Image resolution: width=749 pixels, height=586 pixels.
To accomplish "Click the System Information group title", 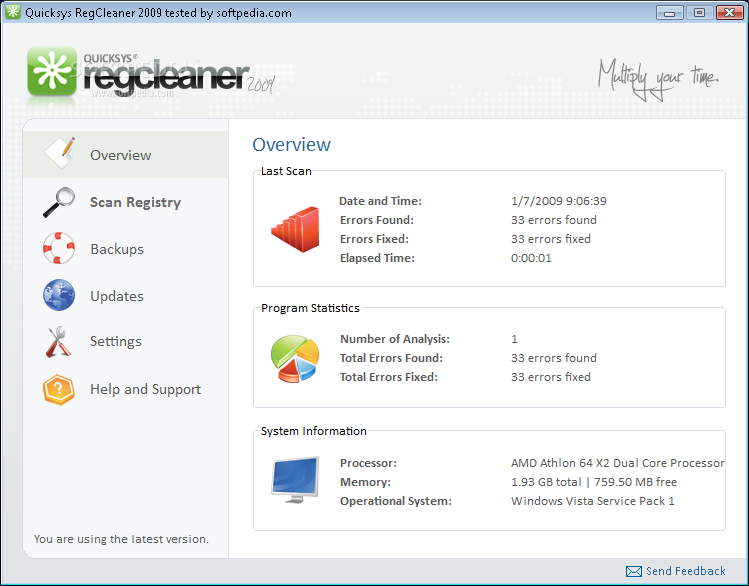I will tap(314, 431).
